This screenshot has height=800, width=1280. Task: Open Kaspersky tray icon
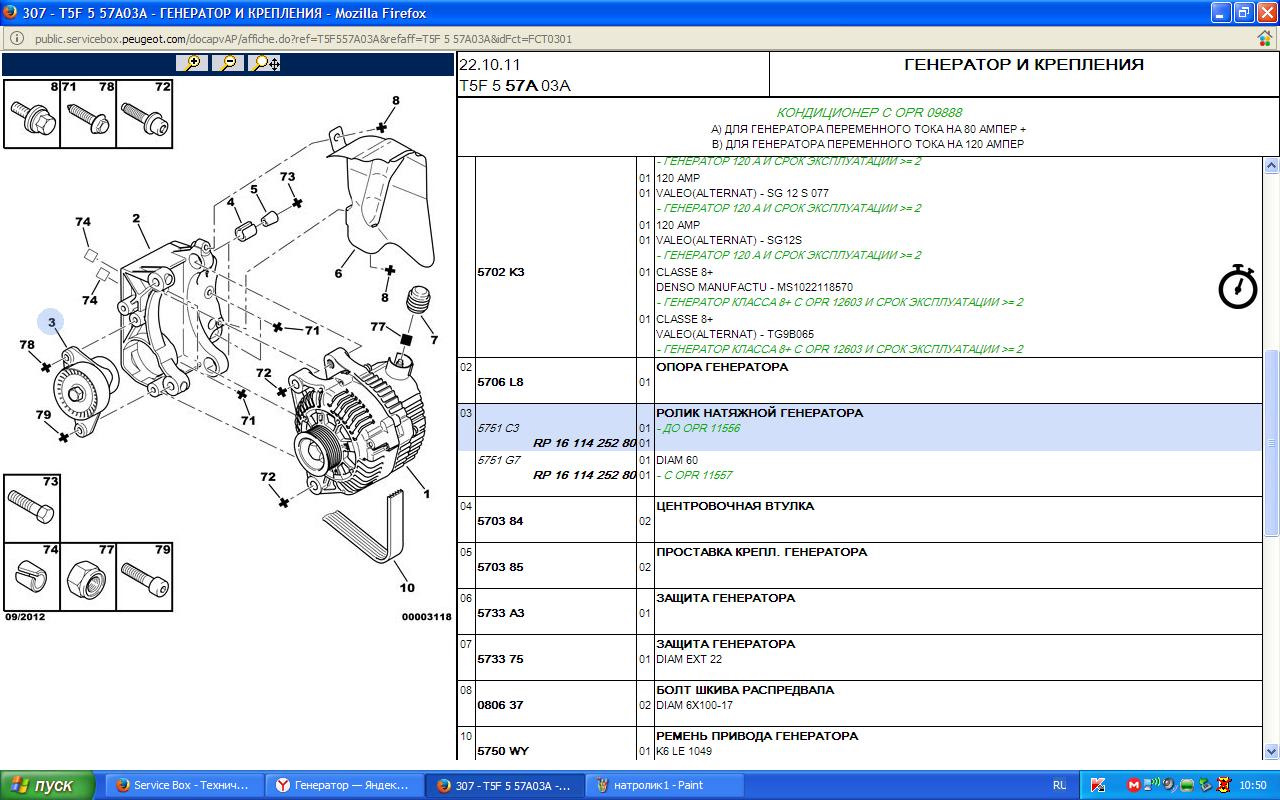pos(1098,785)
